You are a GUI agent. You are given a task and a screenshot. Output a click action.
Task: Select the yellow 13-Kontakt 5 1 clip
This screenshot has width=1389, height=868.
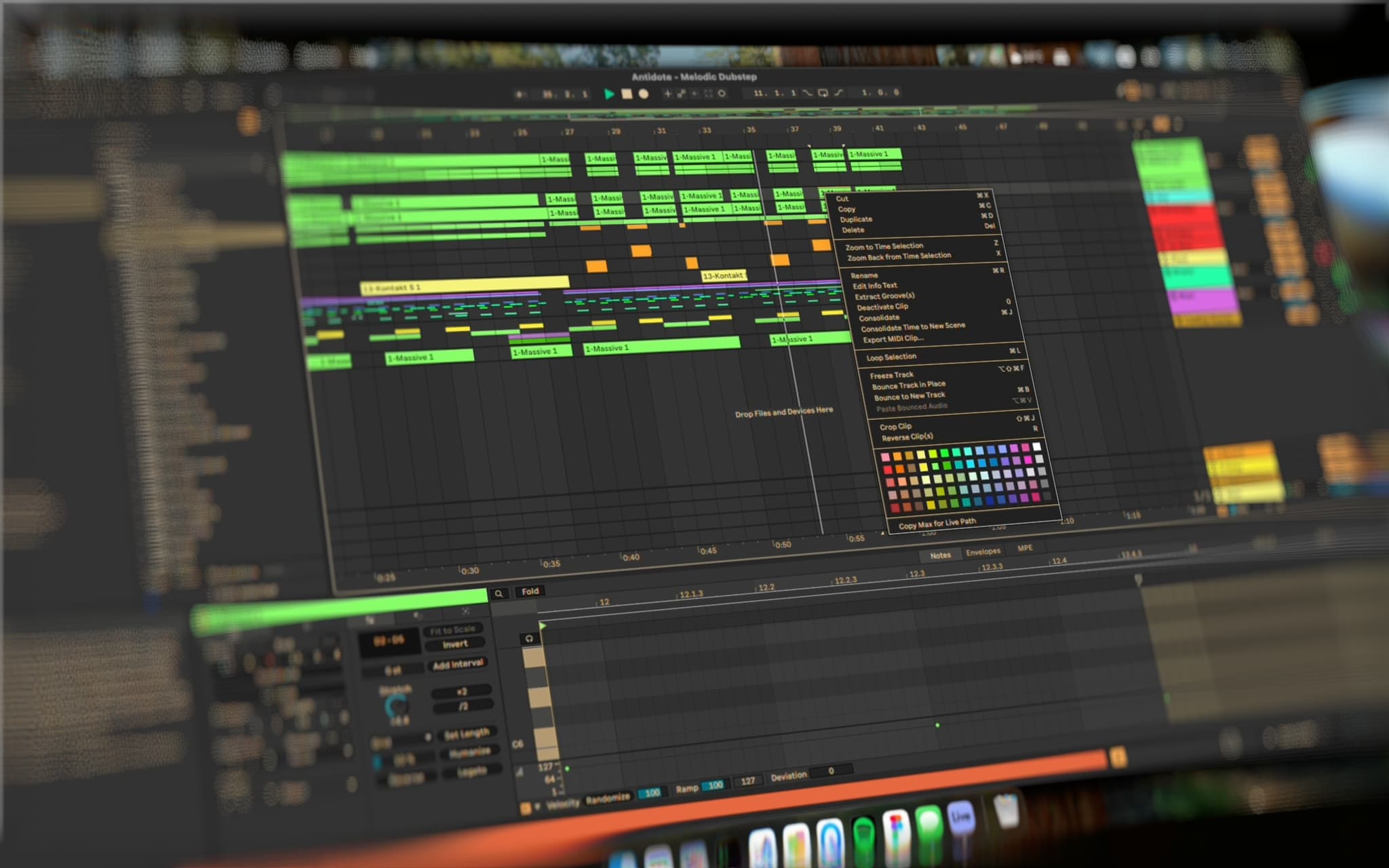(x=465, y=284)
